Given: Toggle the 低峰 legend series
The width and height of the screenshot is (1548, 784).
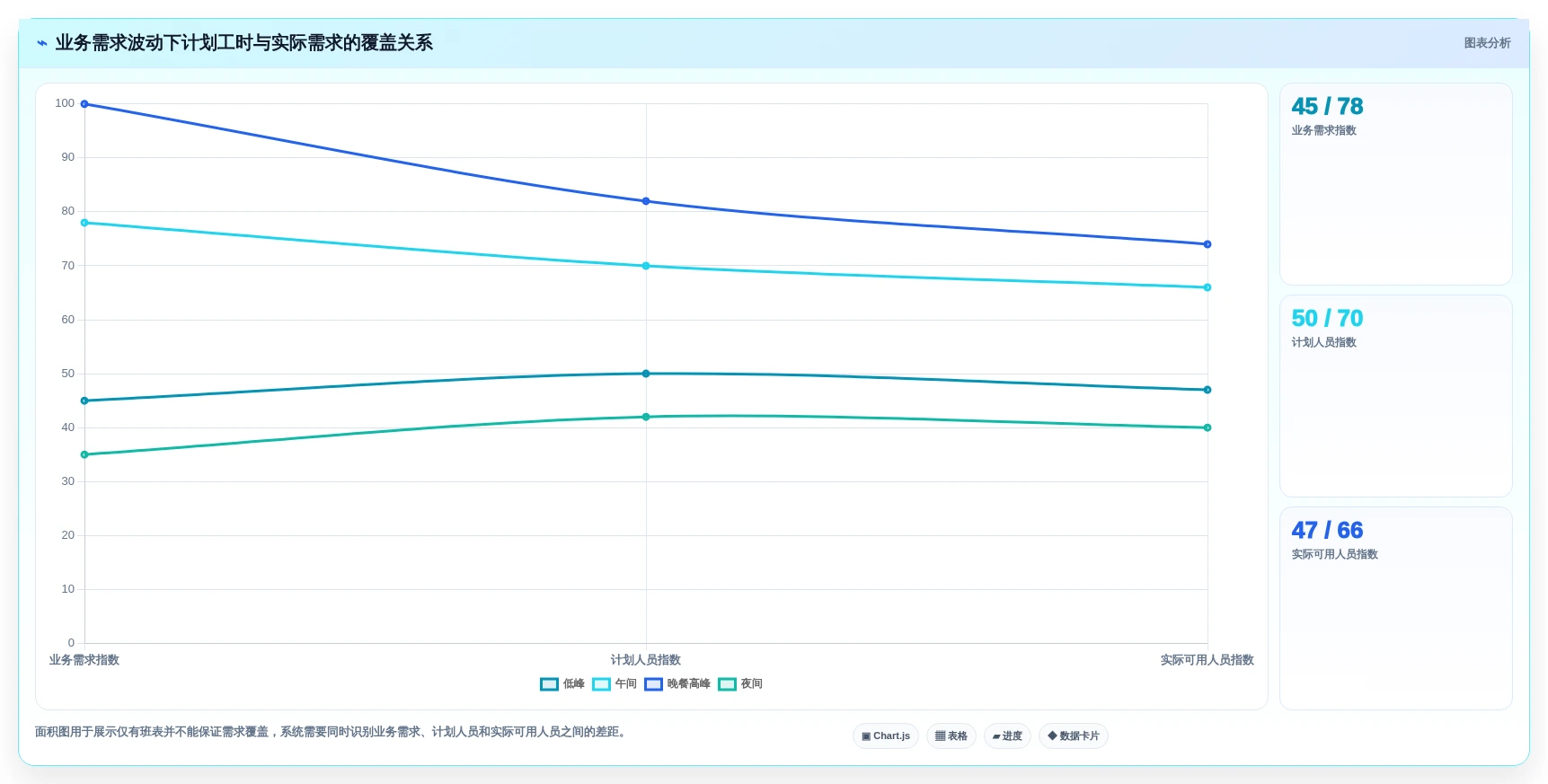Looking at the screenshot, I should 562,684.
